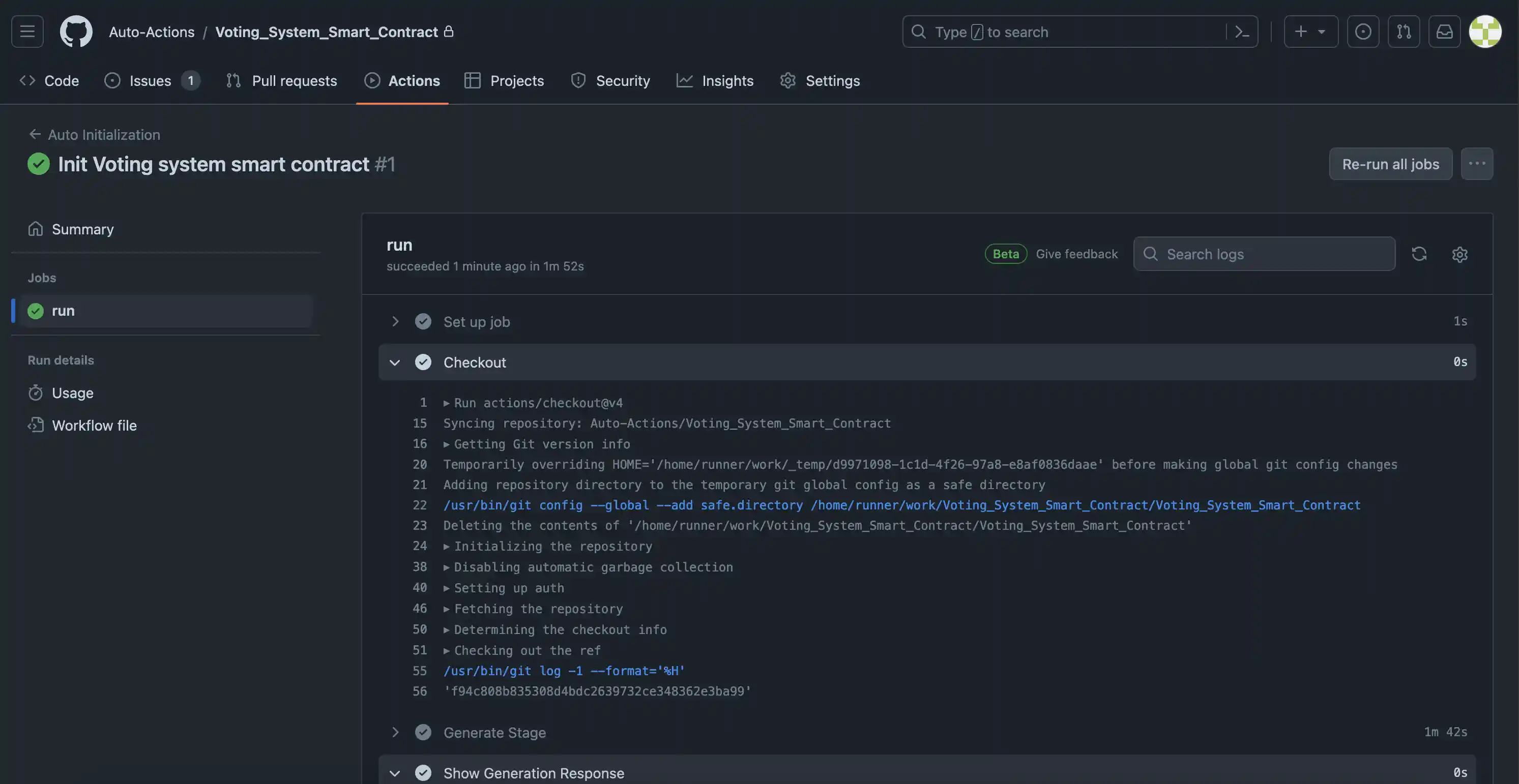This screenshot has width=1519, height=784.
Task: Open pull requests icon in header
Action: [1404, 32]
